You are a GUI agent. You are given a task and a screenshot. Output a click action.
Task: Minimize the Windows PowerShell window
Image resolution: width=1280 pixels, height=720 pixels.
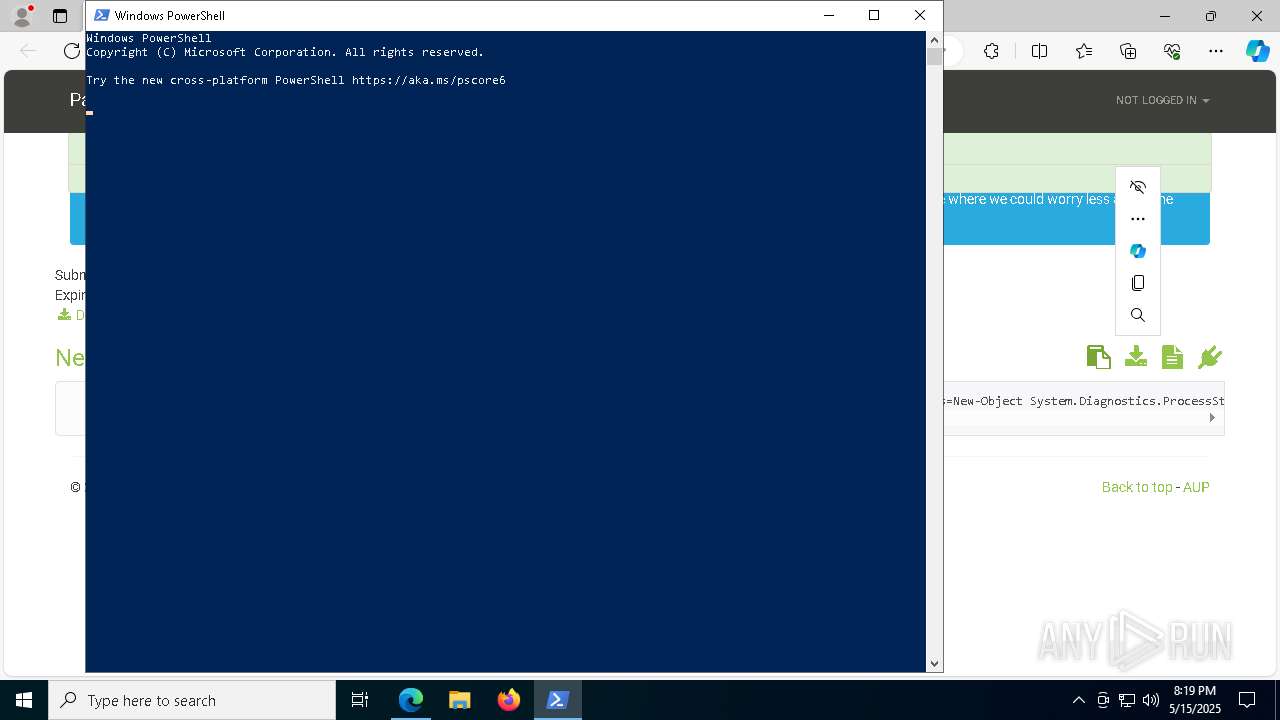click(828, 15)
